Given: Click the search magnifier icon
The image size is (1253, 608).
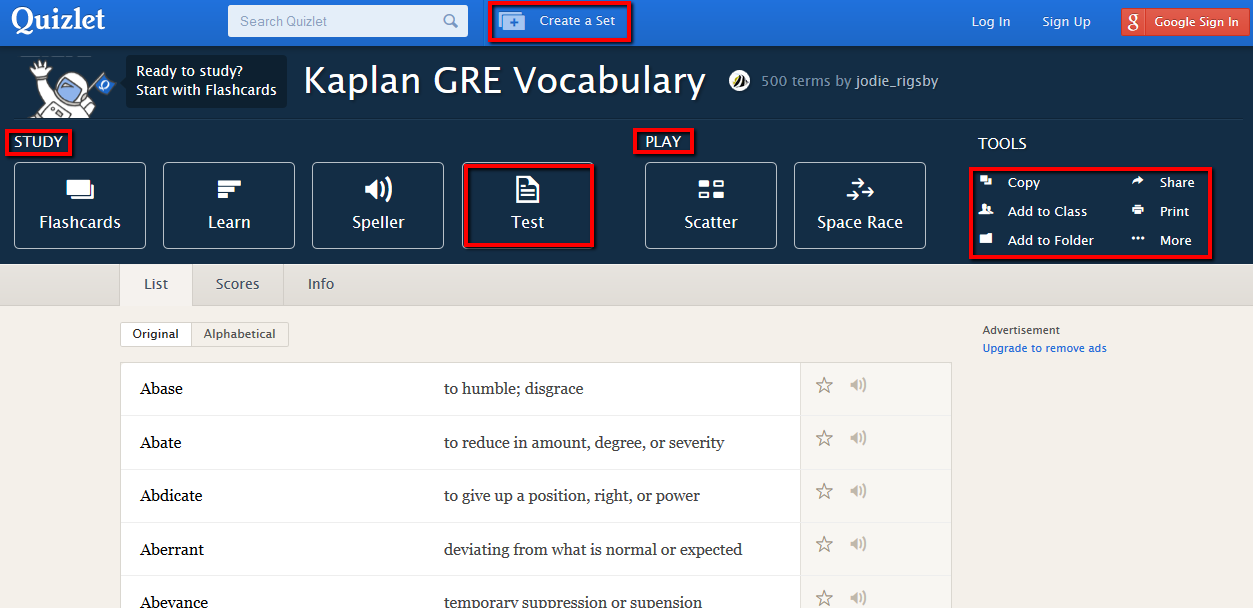Looking at the screenshot, I should click(x=451, y=21).
